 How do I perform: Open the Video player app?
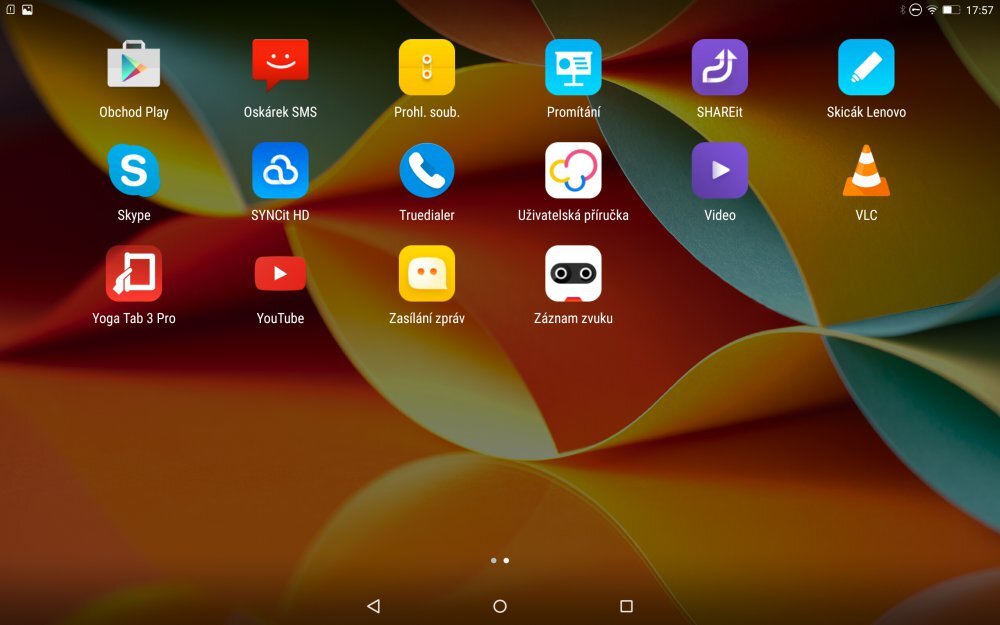720,167
